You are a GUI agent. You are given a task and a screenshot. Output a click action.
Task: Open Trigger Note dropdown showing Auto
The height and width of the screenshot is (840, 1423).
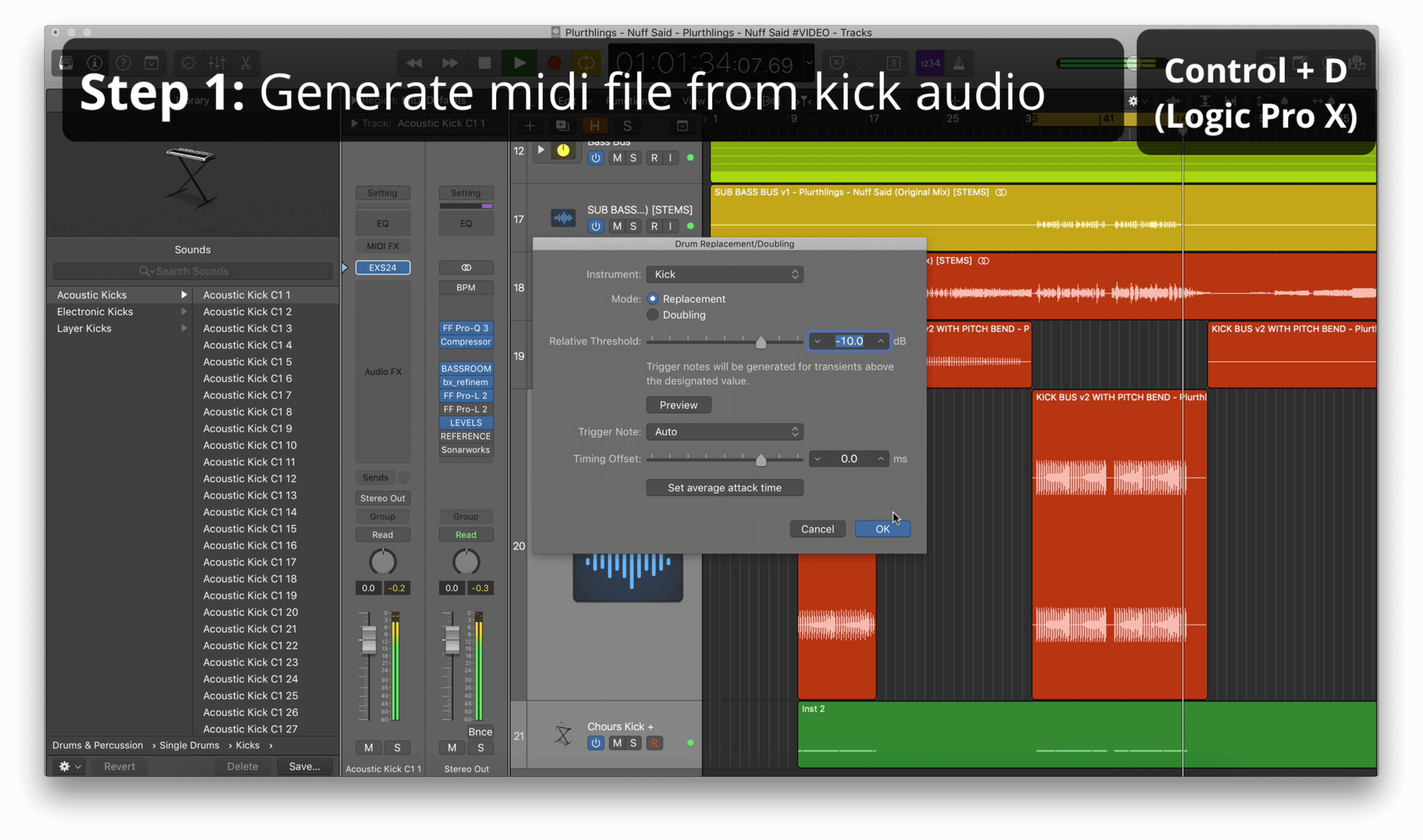[725, 432]
